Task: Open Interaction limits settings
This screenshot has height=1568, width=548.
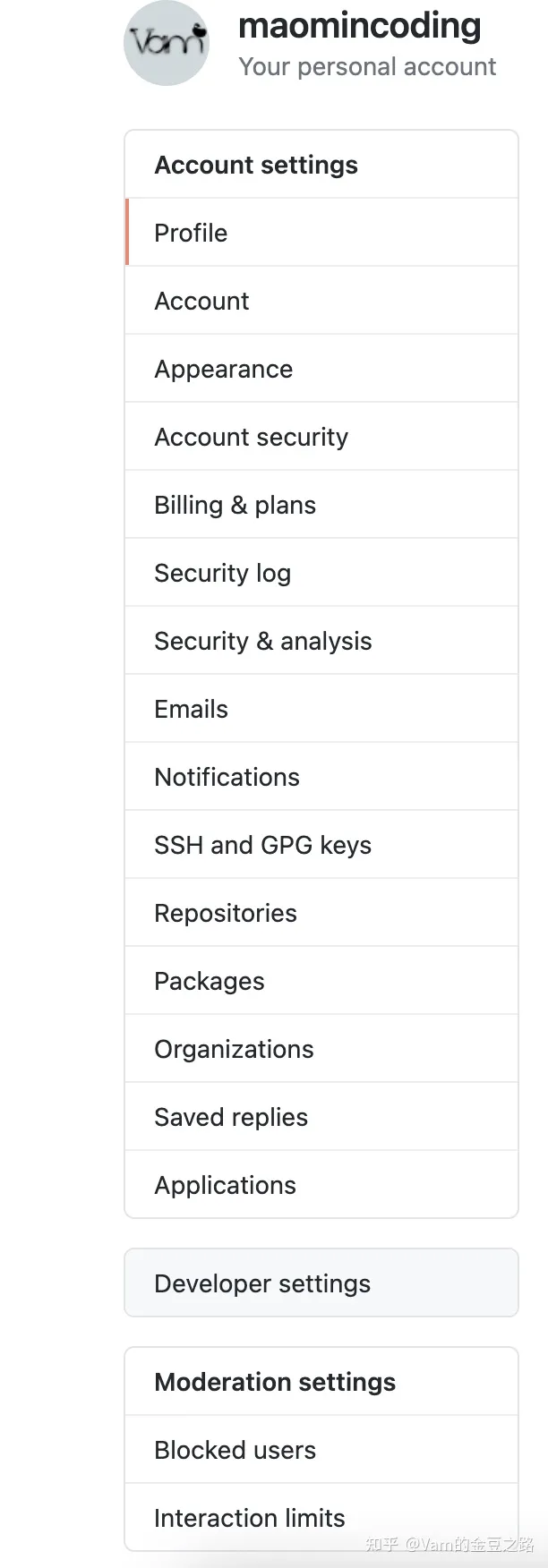Action: tap(249, 1518)
